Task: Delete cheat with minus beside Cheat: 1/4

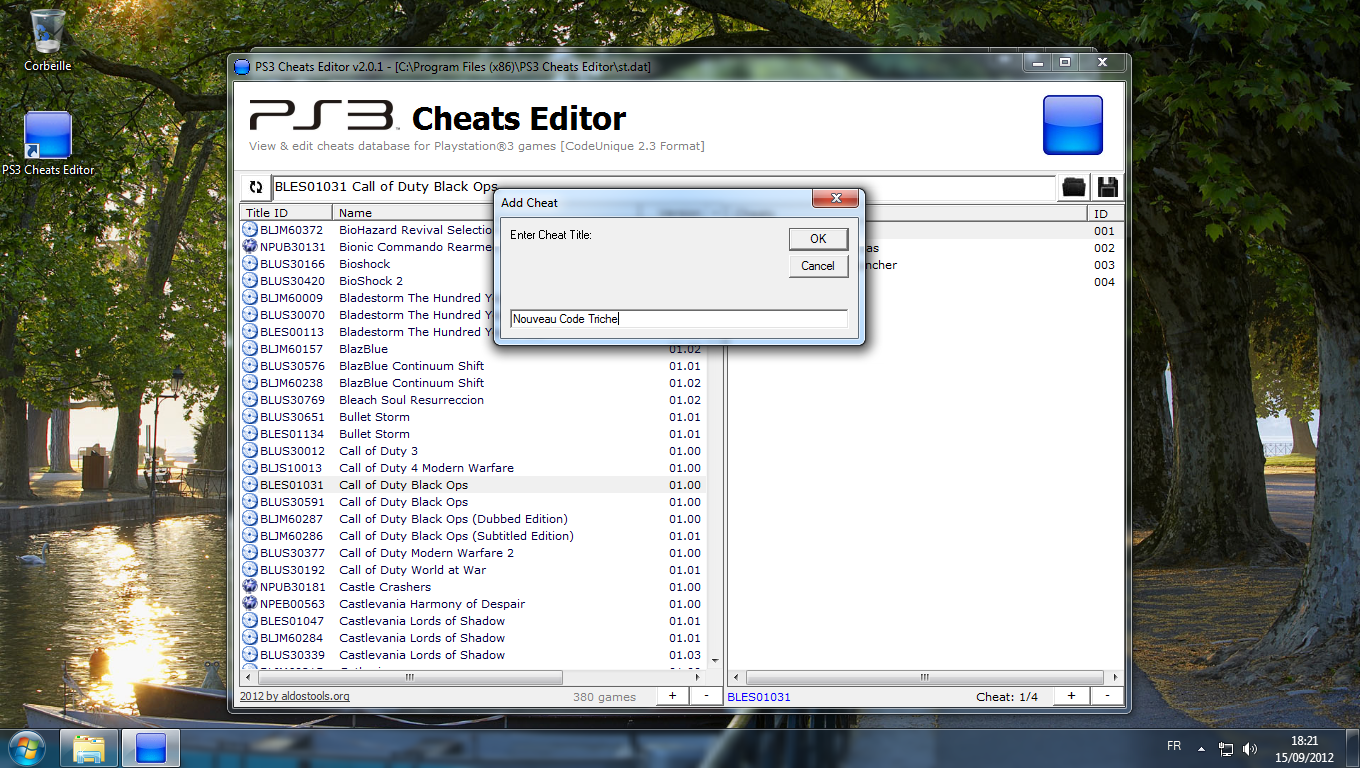Action: [1106, 696]
